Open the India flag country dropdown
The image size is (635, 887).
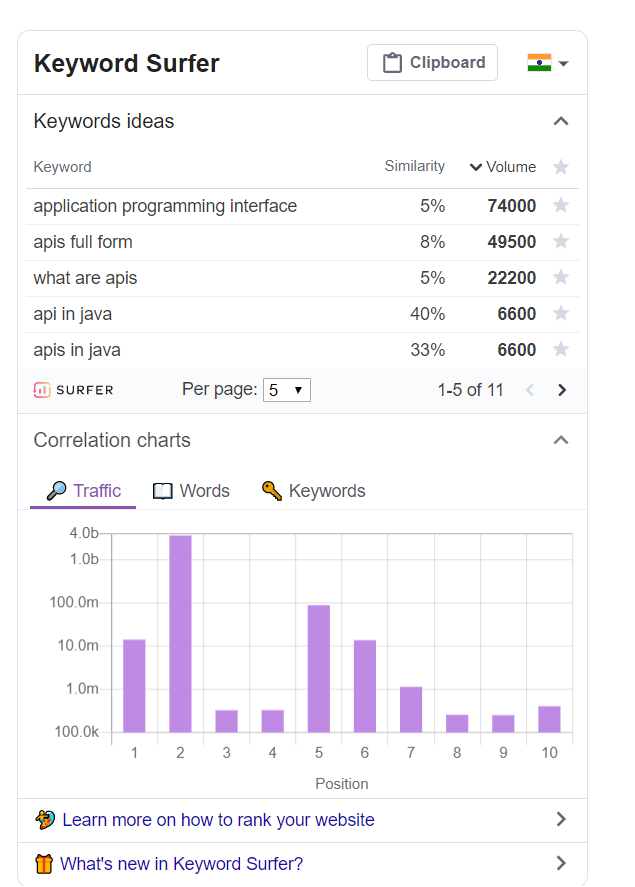coord(547,63)
